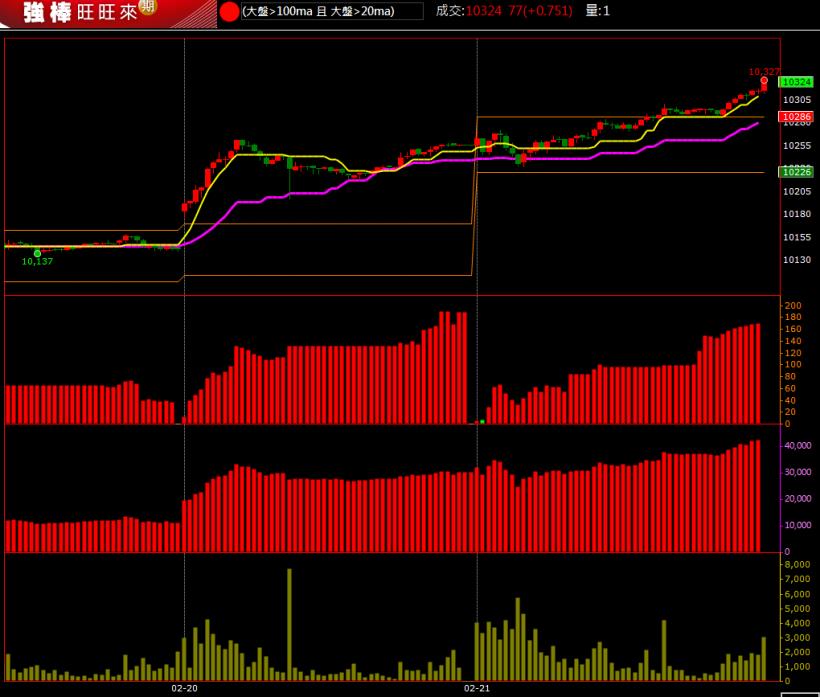Click the 10205 price axis label
Viewport: 820px width, 697px height.
click(x=797, y=191)
